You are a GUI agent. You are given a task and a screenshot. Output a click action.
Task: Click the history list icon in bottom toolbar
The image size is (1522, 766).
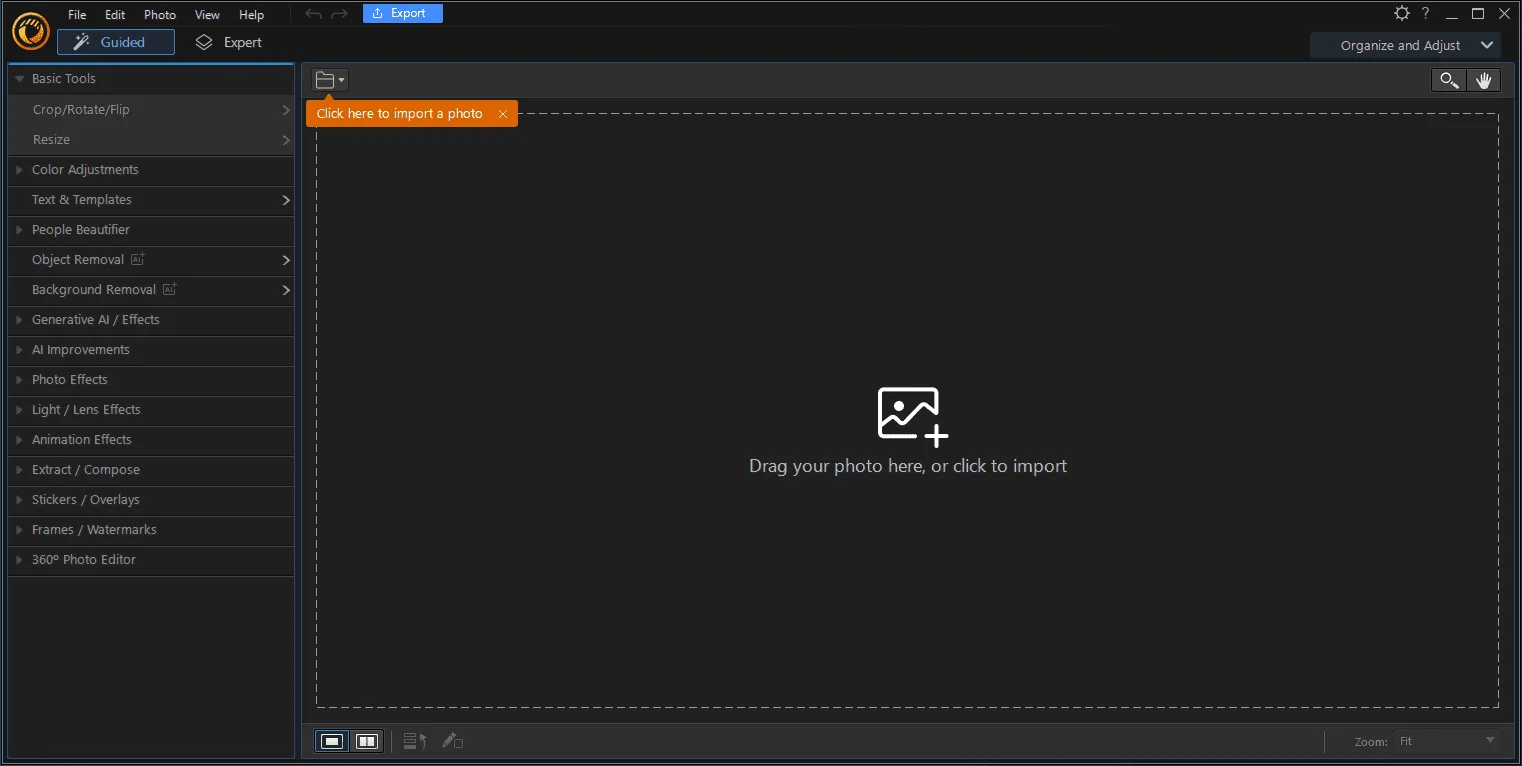[x=415, y=741]
